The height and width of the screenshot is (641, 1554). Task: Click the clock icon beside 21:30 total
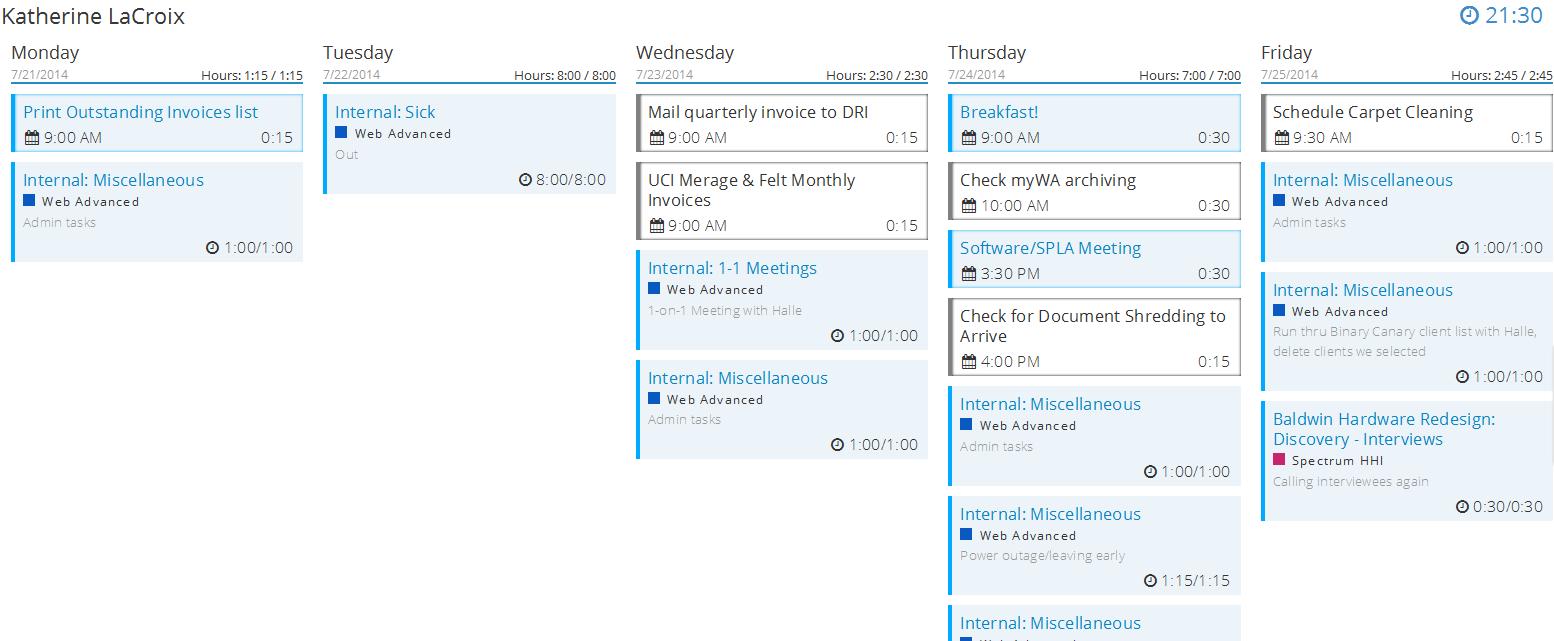(1470, 16)
